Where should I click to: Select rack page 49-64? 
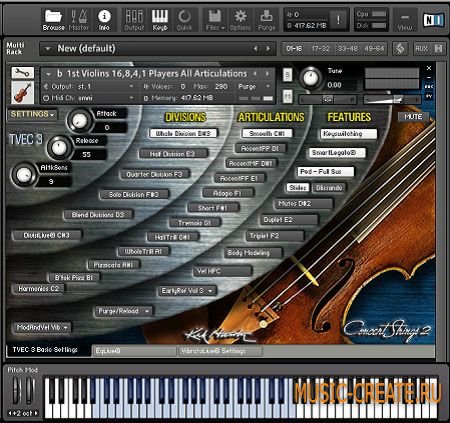coord(374,49)
